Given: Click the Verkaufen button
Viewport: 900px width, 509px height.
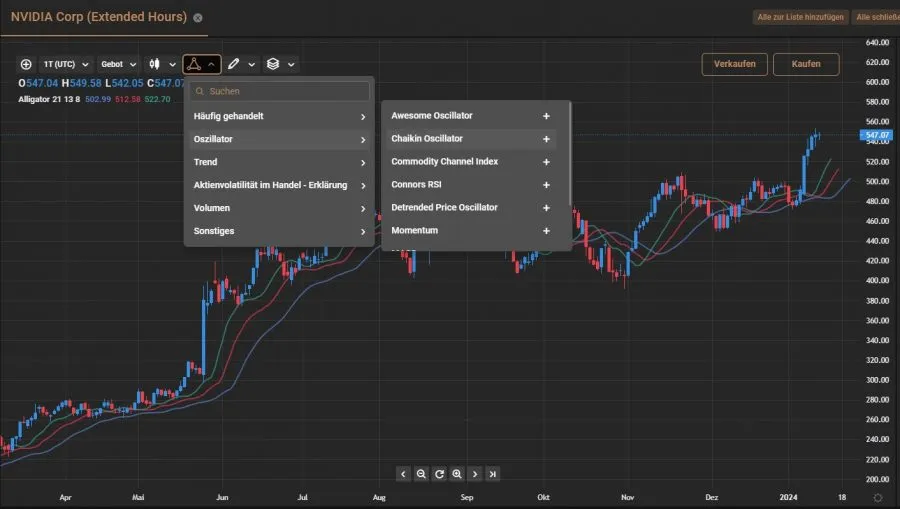Looking at the screenshot, I should pyautogui.click(x=735, y=64).
